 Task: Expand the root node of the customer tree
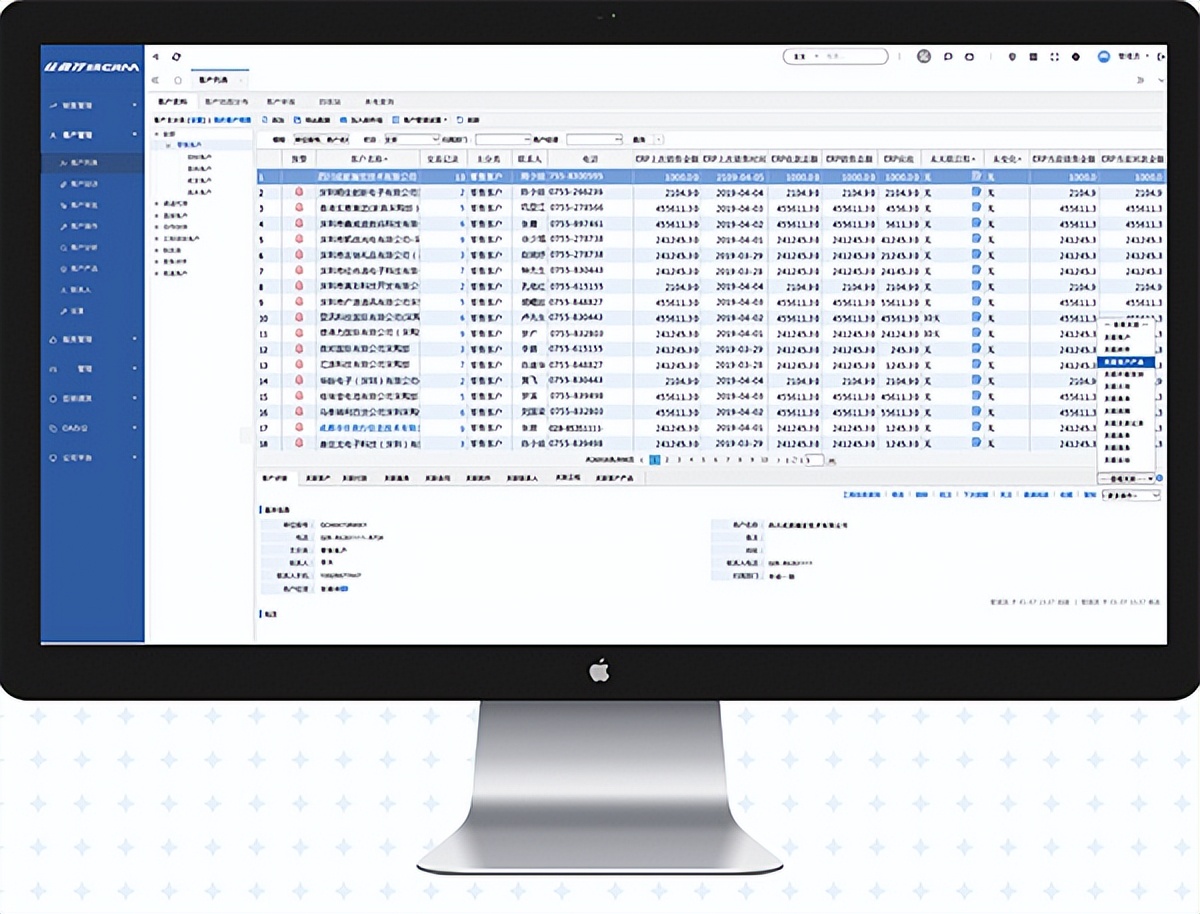click(156, 134)
